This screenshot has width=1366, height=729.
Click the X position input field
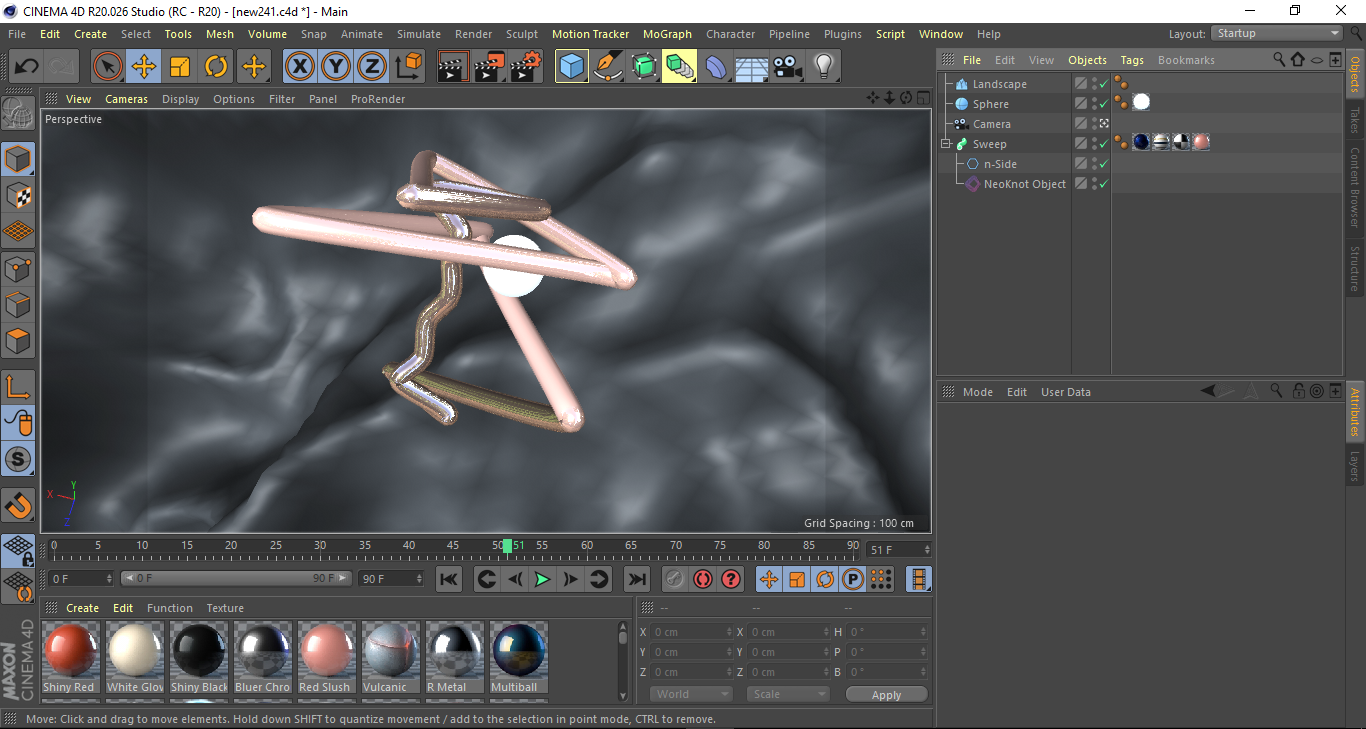[693, 632]
